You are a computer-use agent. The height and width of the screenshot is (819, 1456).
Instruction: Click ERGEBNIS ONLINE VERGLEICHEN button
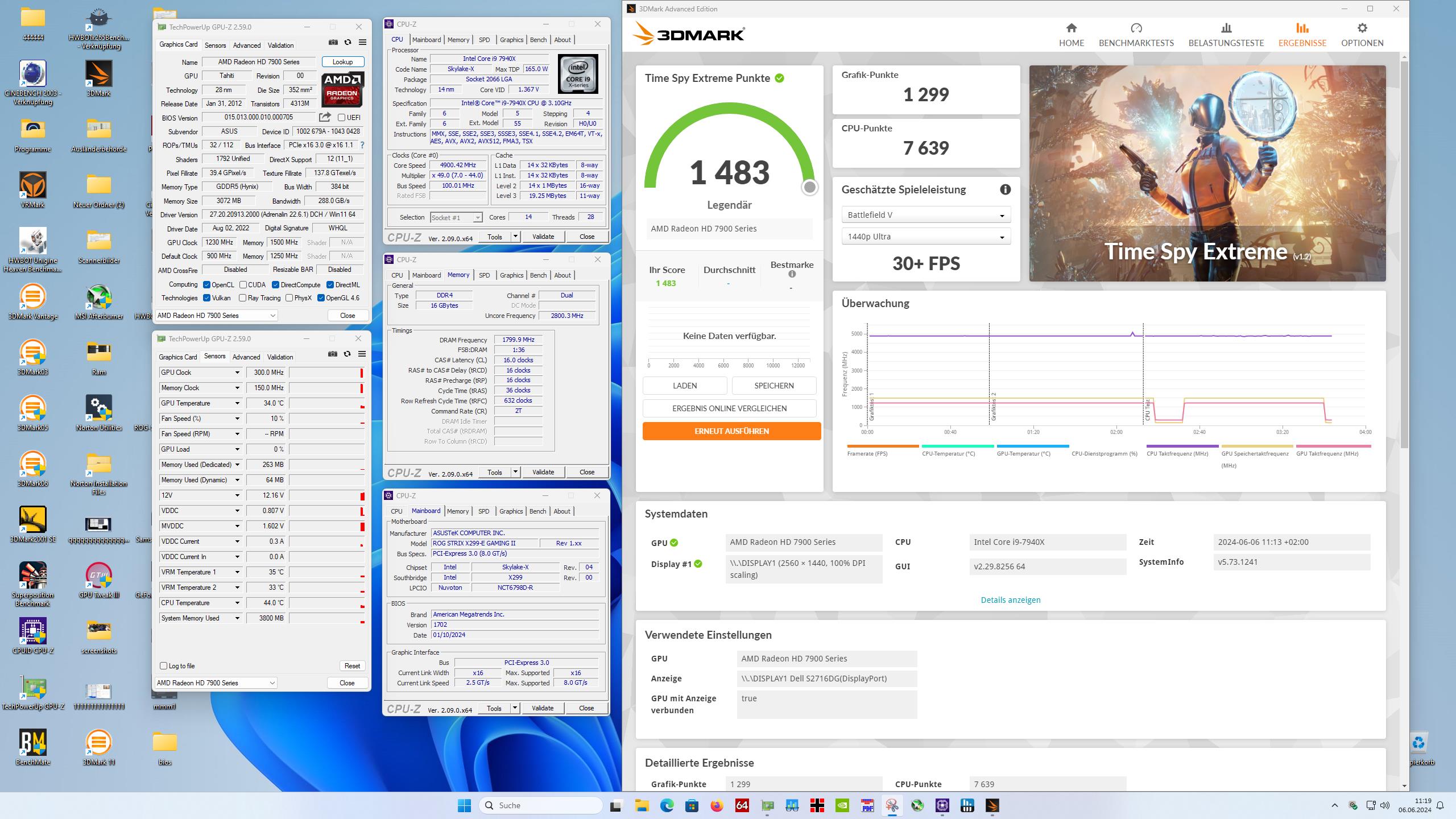click(729, 408)
